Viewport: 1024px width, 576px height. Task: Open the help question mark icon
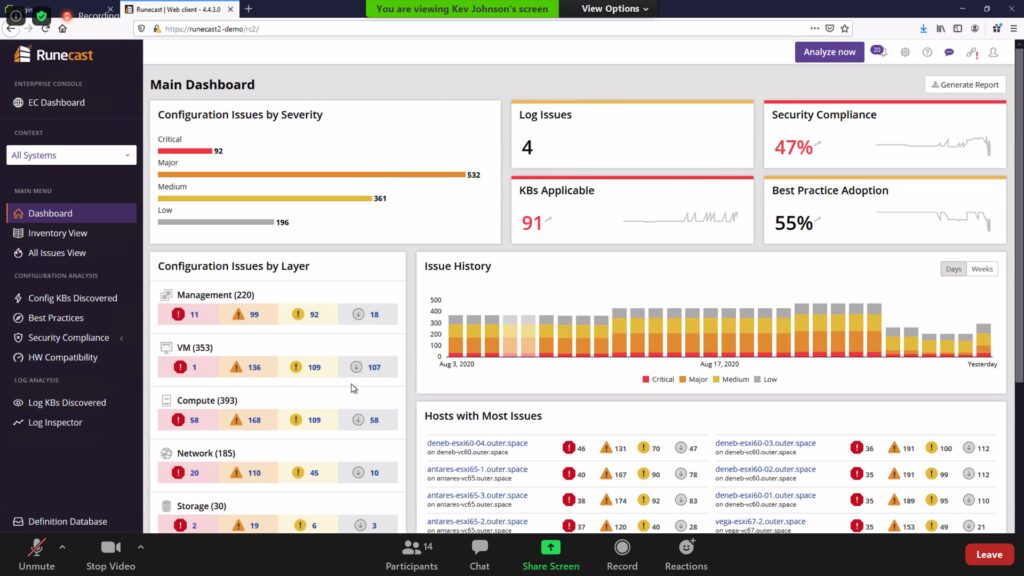pos(927,52)
